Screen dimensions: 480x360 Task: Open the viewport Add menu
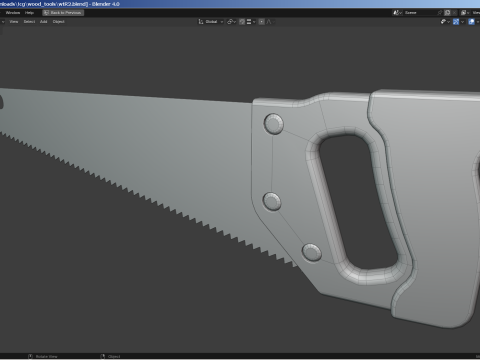point(44,22)
